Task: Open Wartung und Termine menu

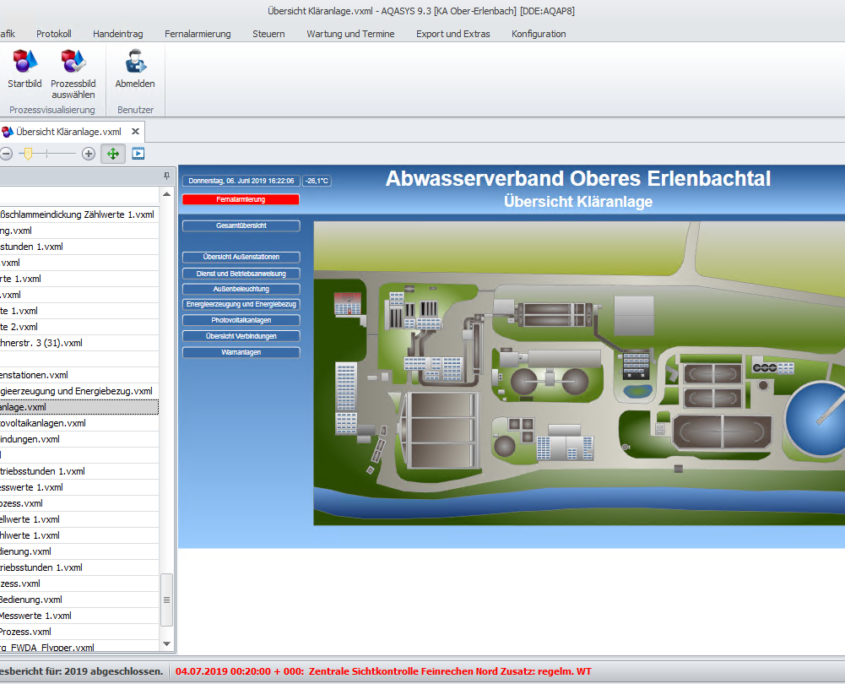Action: click(x=350, y=33)
